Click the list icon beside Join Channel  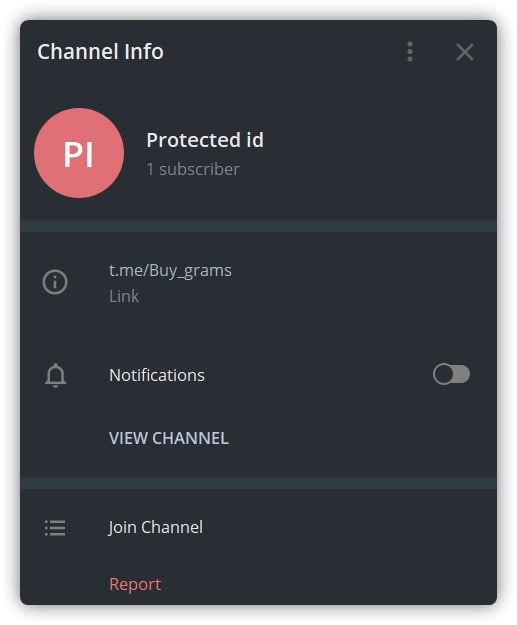55,528
